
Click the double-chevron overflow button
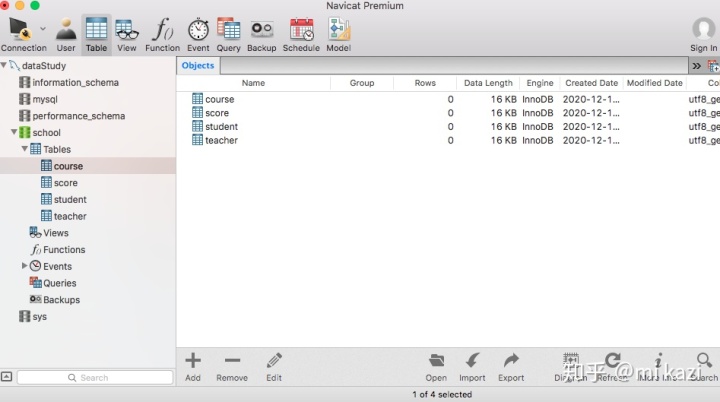tap(697, 66)
